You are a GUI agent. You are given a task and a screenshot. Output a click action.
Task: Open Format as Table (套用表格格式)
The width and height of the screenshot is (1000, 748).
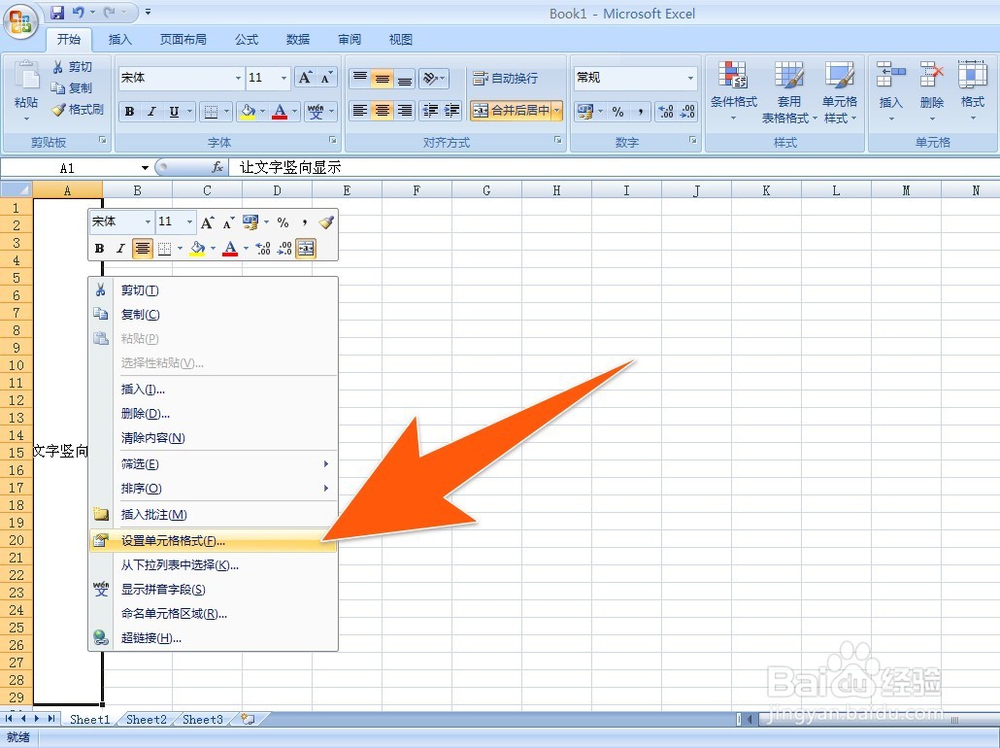pos(789,91)
